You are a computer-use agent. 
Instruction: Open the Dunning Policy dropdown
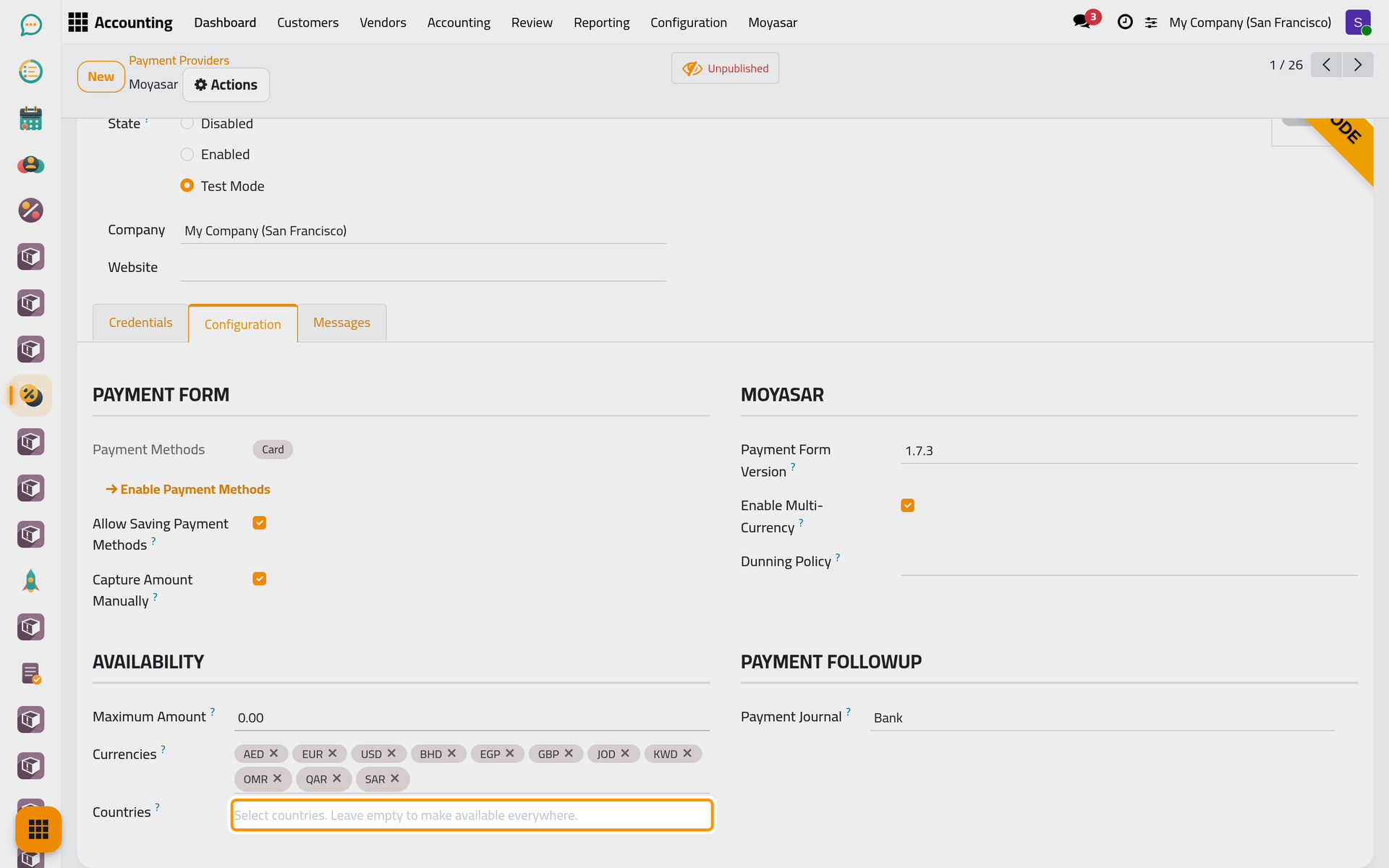pos(1129,562)
